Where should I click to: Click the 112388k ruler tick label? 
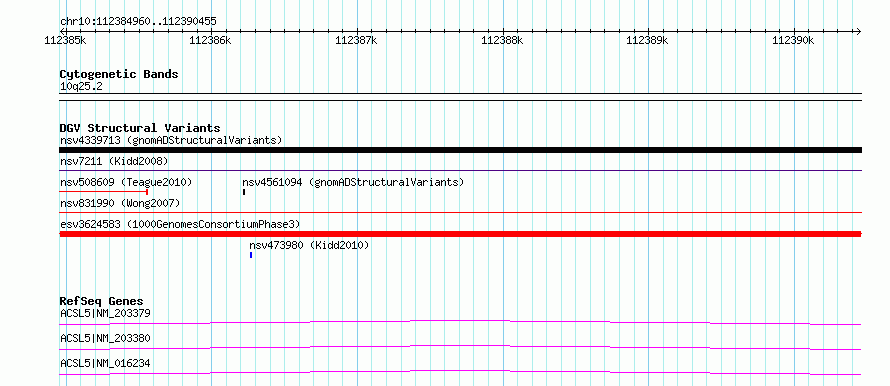(x=502, y=40)
